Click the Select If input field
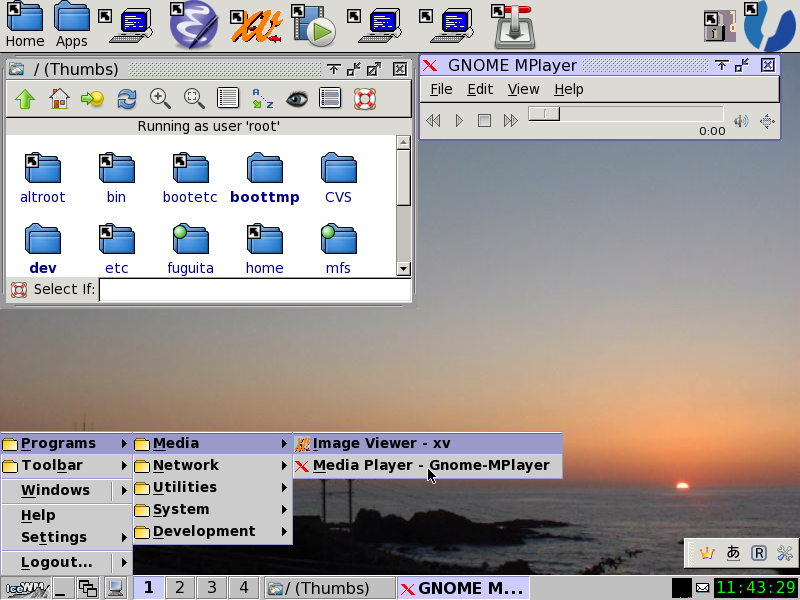The width and height of the screenshot is (800, 600). click(254, 290)
